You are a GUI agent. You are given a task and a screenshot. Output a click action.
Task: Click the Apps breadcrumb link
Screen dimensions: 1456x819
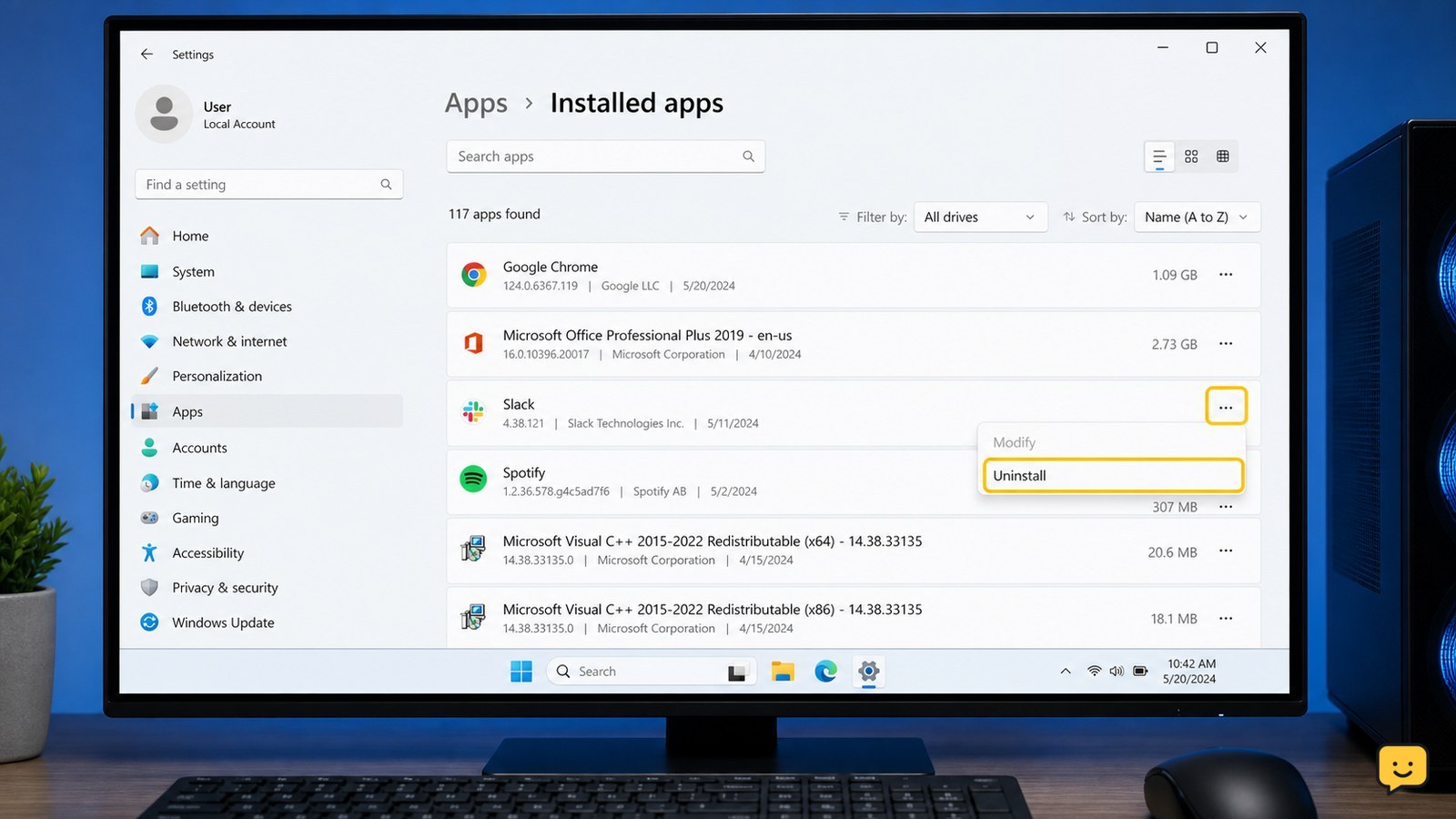point(476,104)
